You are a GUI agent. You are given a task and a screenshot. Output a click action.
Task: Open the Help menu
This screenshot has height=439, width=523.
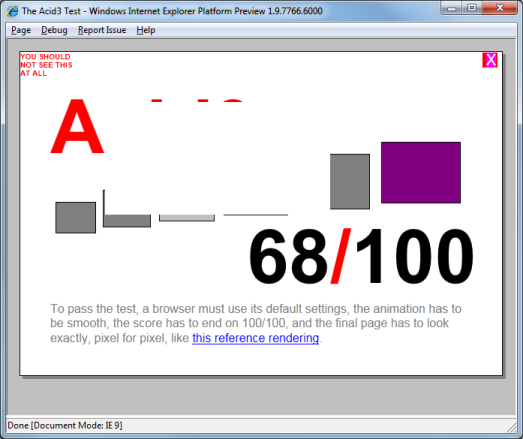tap(146, 30)
